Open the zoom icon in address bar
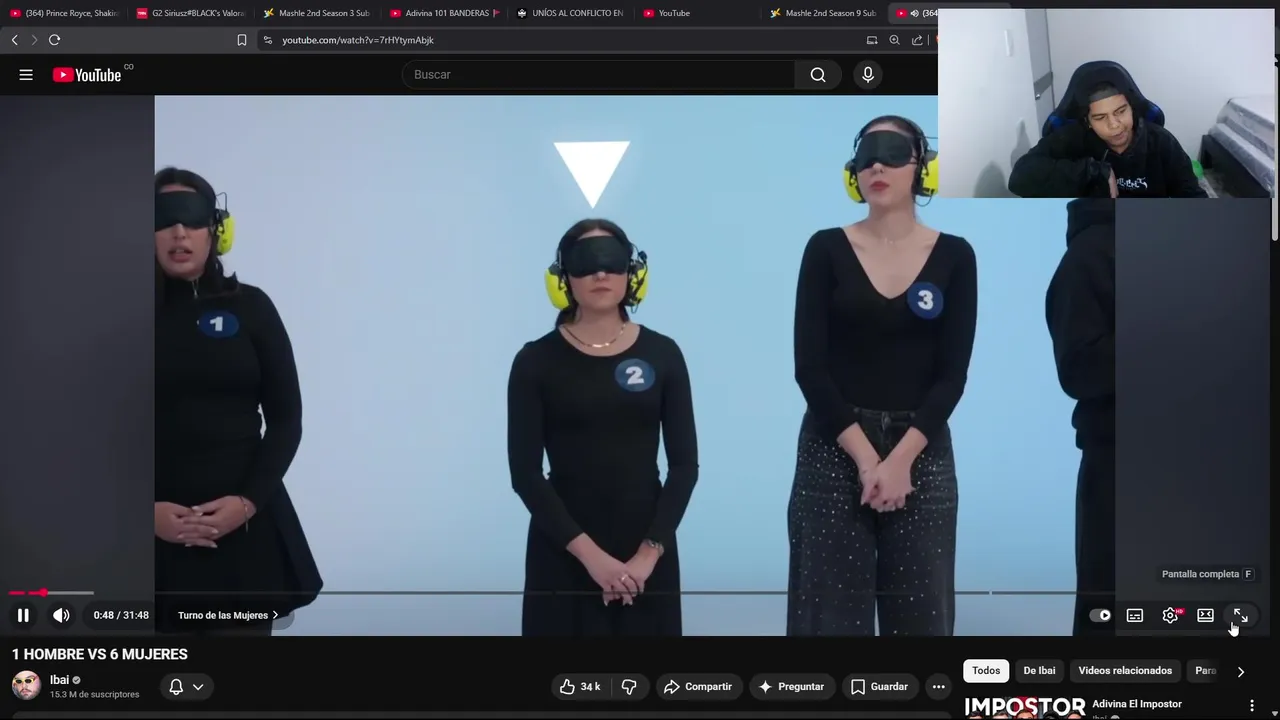The height and width of the screenshot is (720, 1280). tap(895, 40)
